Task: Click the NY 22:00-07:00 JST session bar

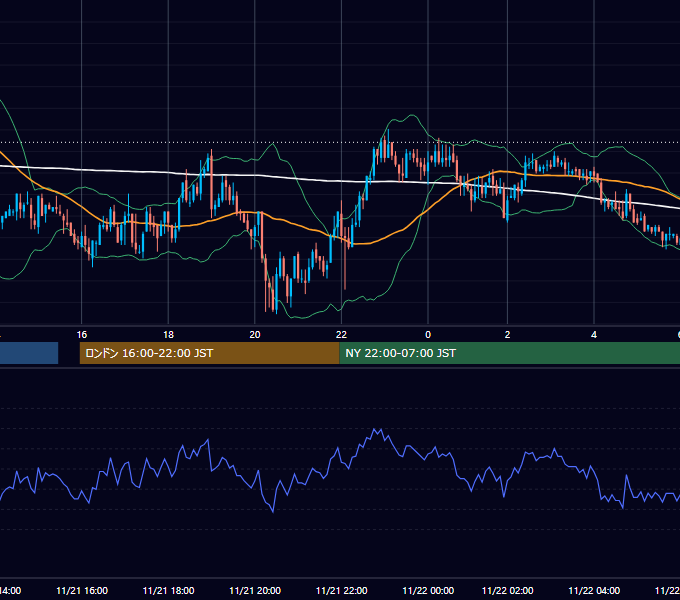Action: pyautogui.click(x=510, y=353)
